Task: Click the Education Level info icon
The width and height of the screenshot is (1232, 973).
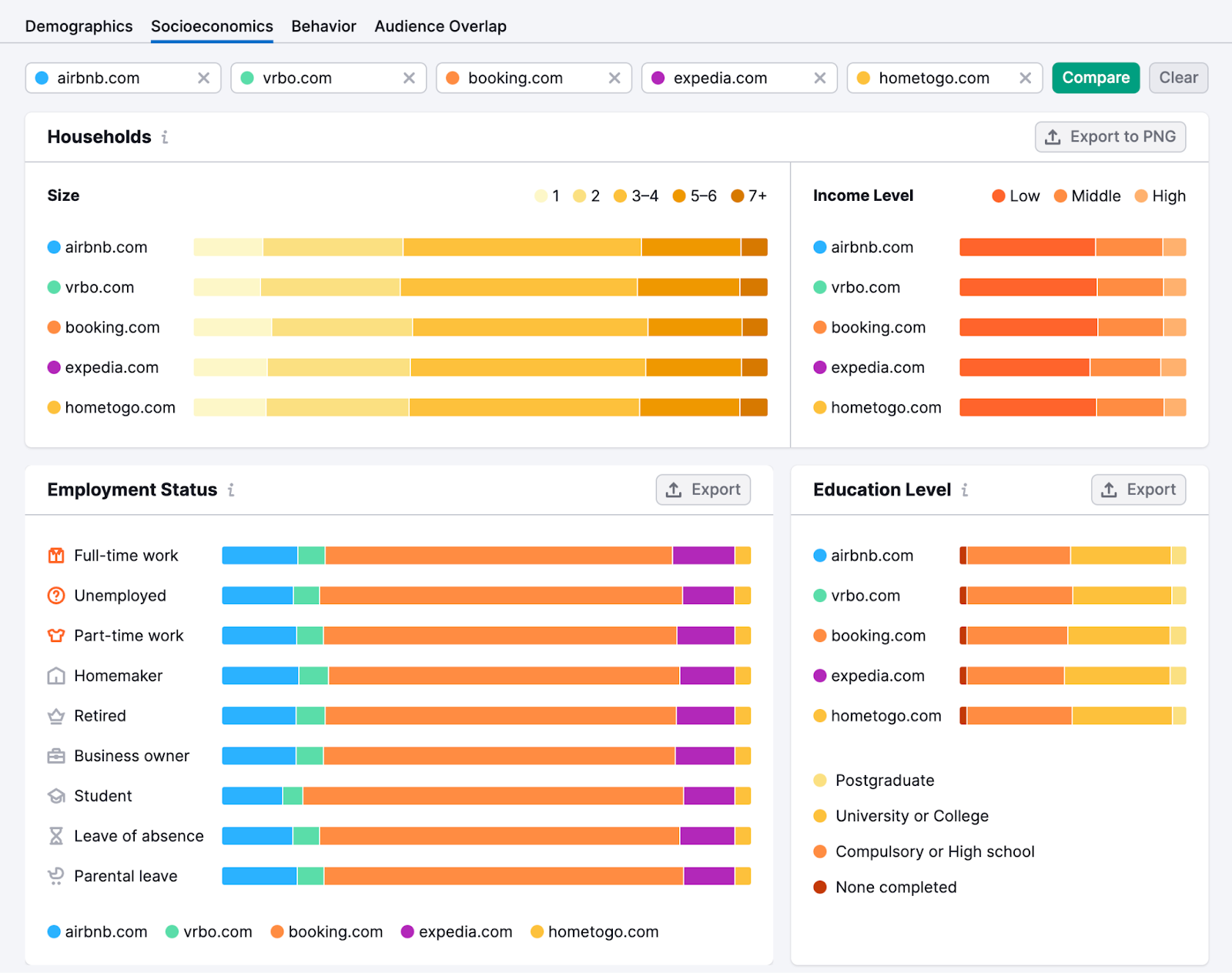Action: point(965,490)
